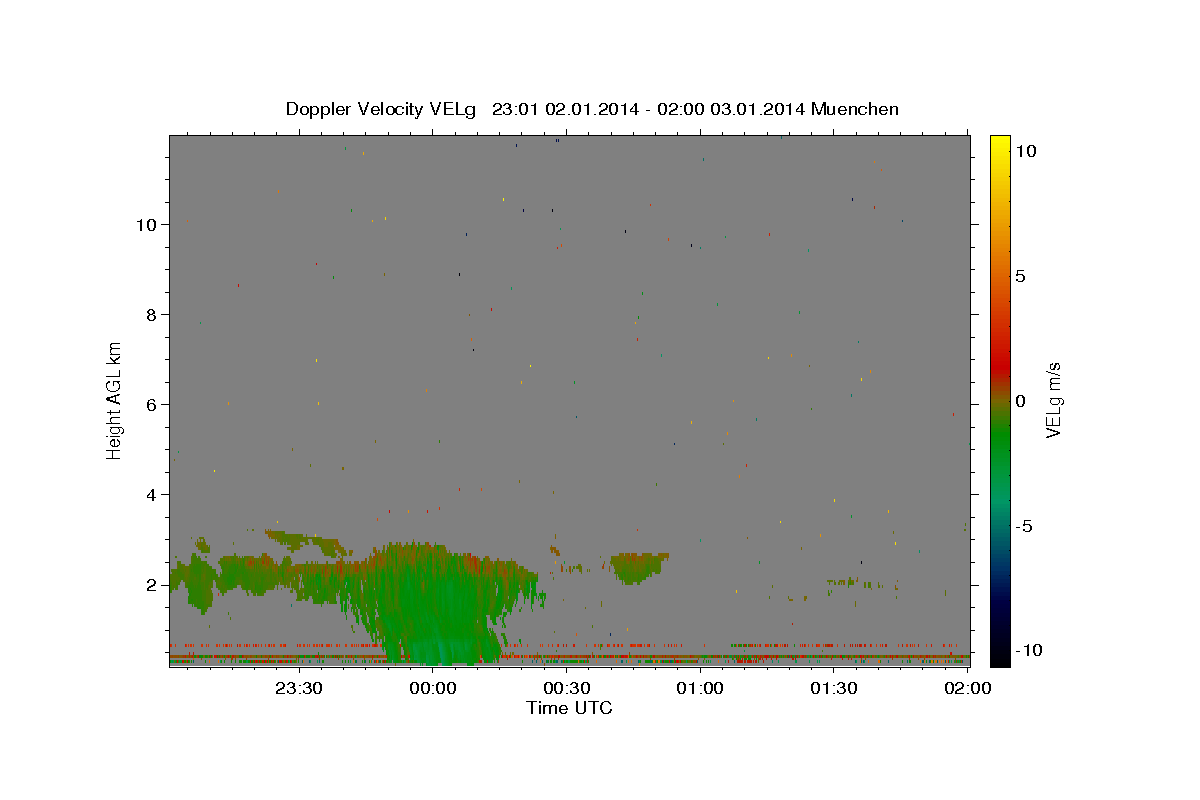Click the 01:00 time tick label

tap(700, 688)
